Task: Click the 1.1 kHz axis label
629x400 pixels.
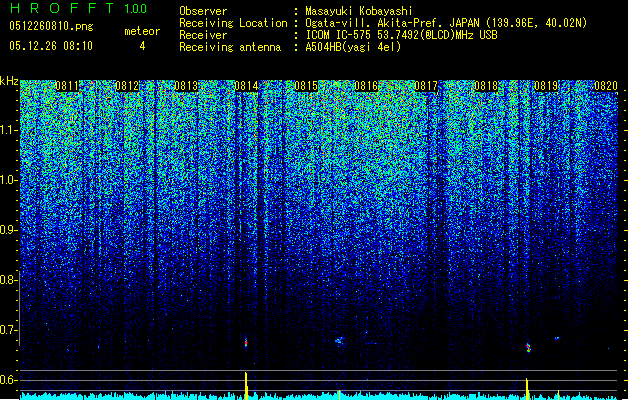Action: click(8, 130)
